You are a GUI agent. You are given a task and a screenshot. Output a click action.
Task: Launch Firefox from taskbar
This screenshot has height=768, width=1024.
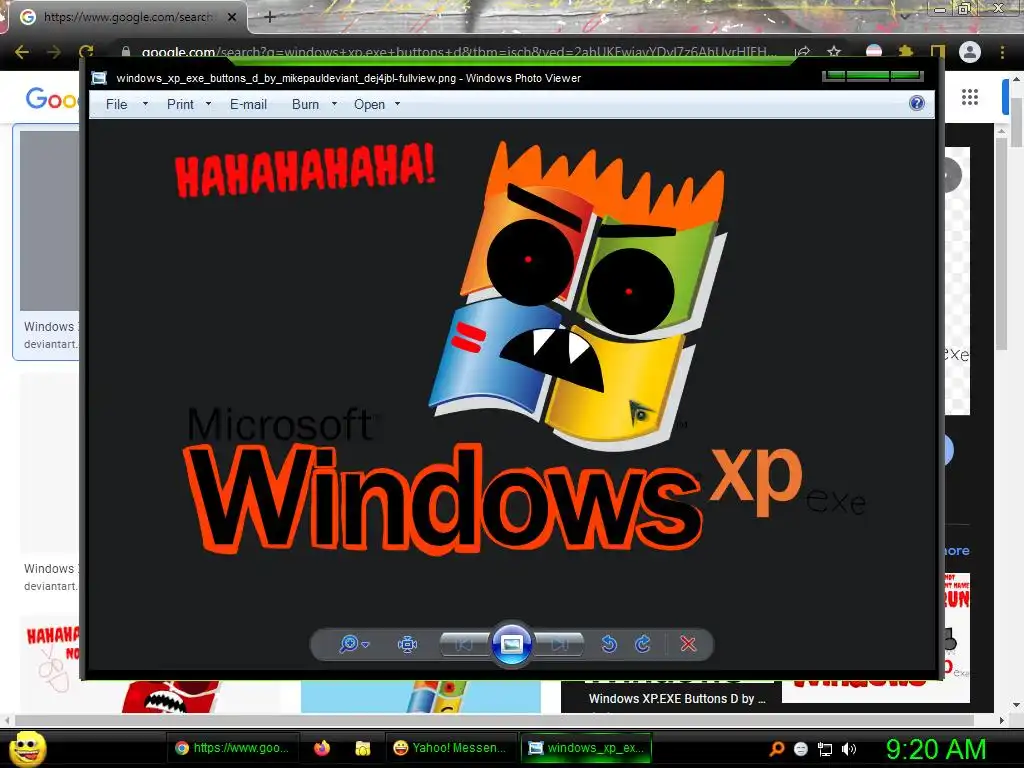point(321,748)
